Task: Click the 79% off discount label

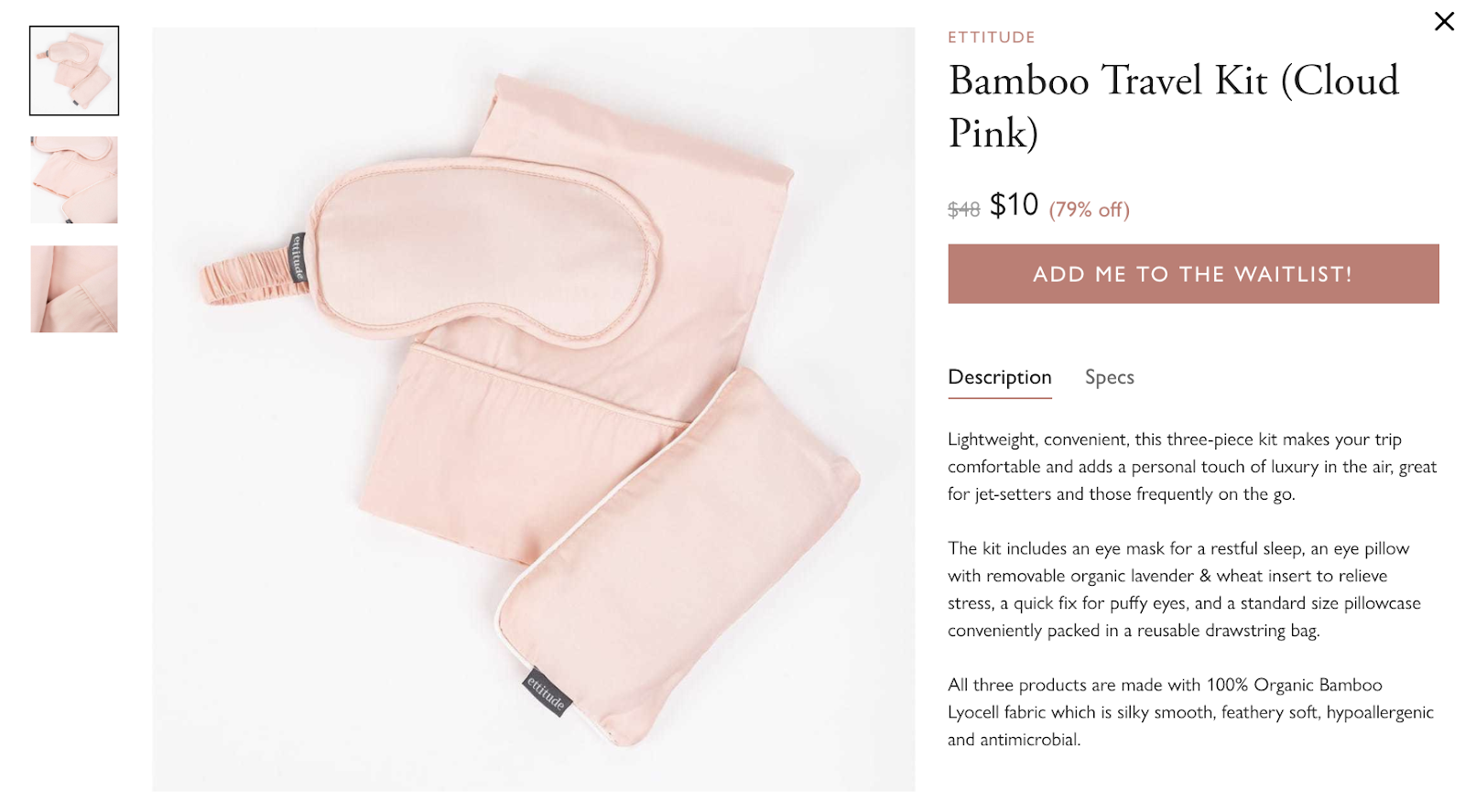Action: click(1090, 210)
